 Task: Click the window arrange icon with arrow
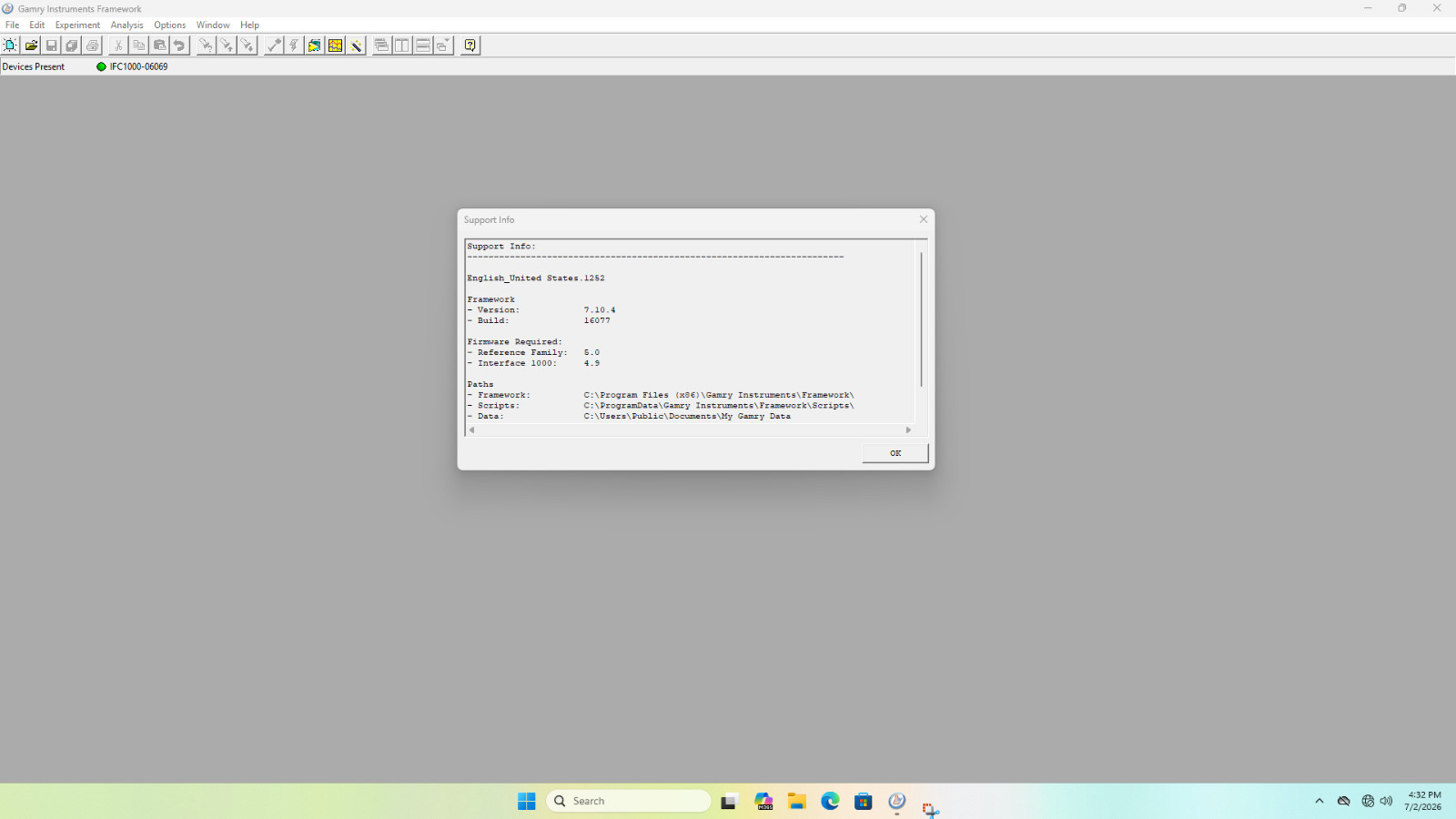point(443,45)
